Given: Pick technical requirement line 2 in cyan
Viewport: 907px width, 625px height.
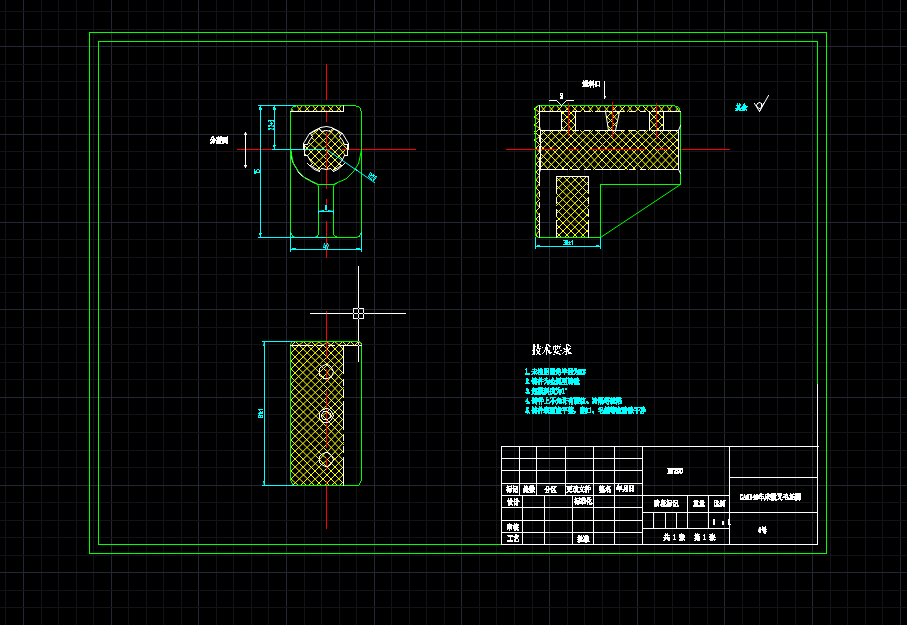Looking at the screenshot, I should 552,381.
